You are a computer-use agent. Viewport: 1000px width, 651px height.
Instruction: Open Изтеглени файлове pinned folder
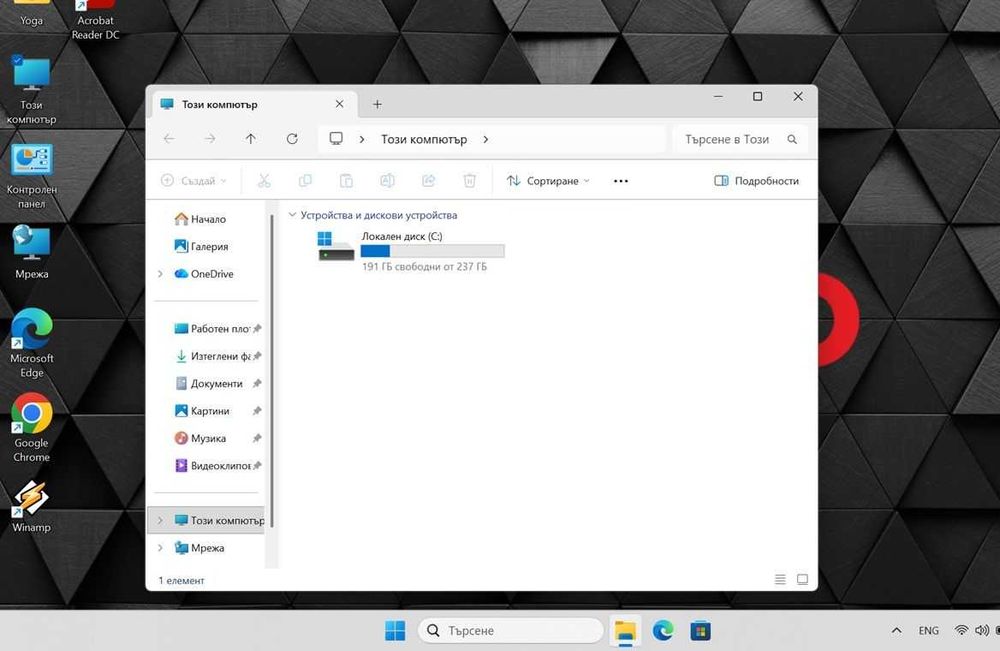click(x=212, y=356)
